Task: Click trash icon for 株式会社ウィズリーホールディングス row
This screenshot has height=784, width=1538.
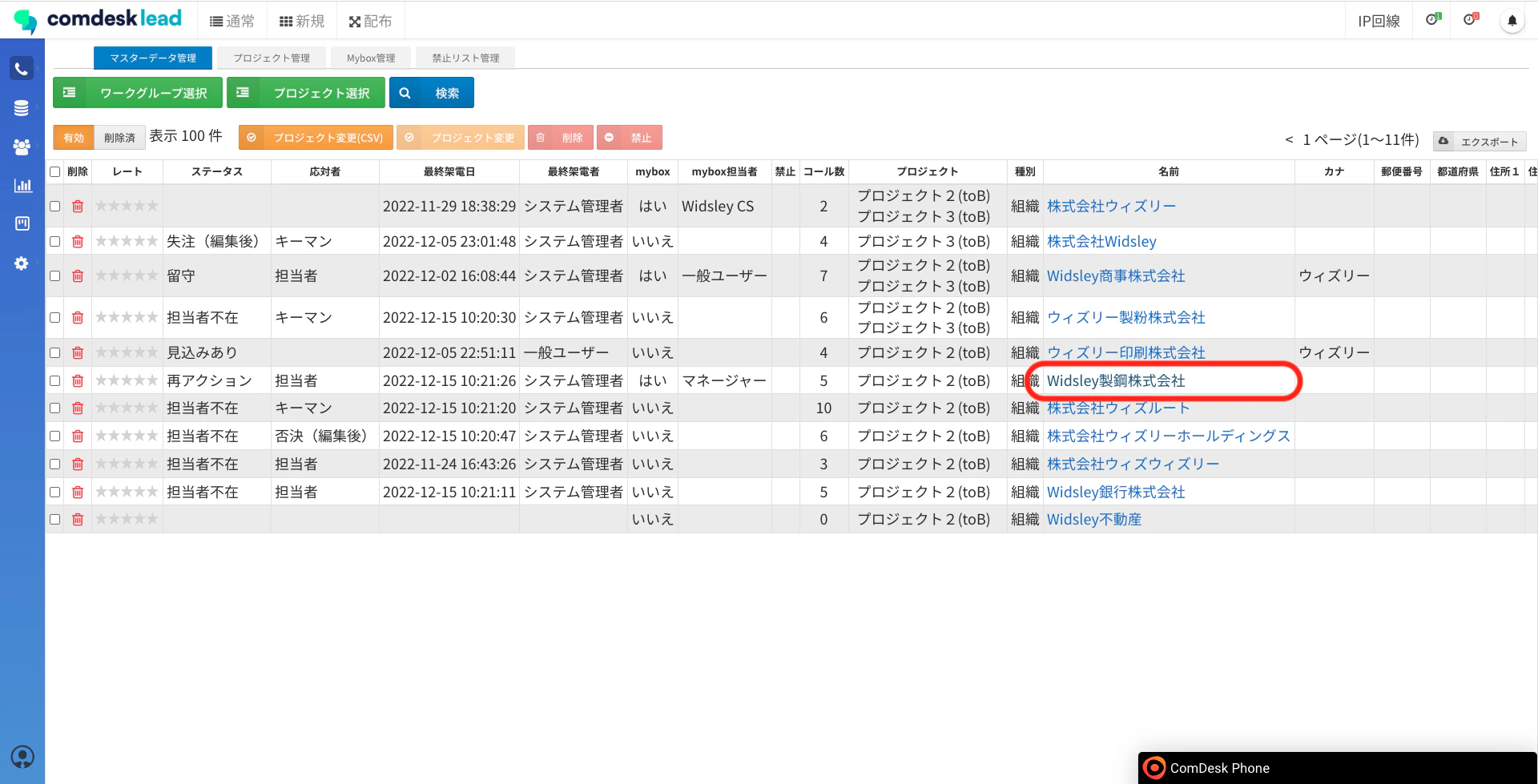Action: click(x=78, y=436)
